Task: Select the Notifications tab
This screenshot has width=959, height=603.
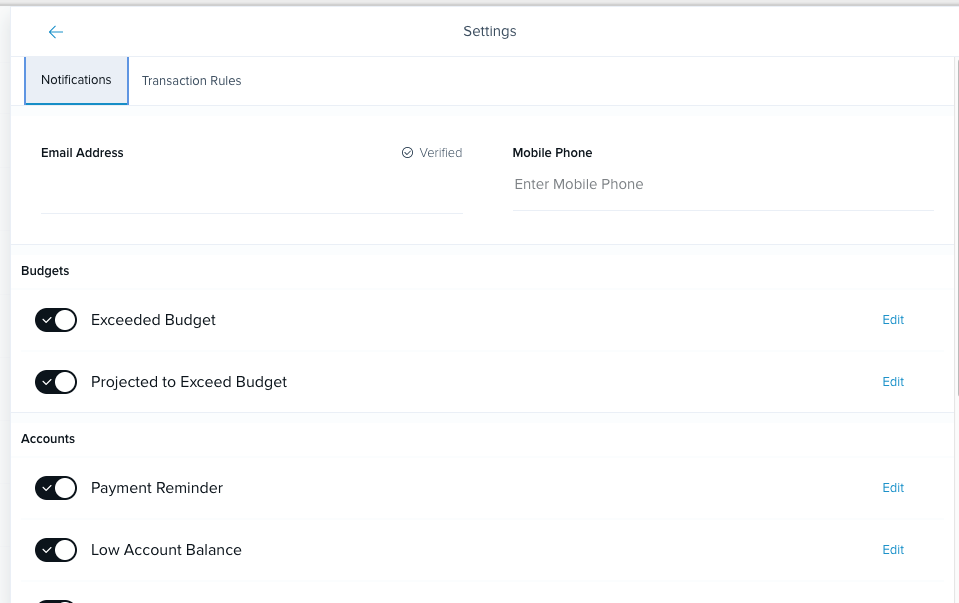Action: (x=76, y=80)
